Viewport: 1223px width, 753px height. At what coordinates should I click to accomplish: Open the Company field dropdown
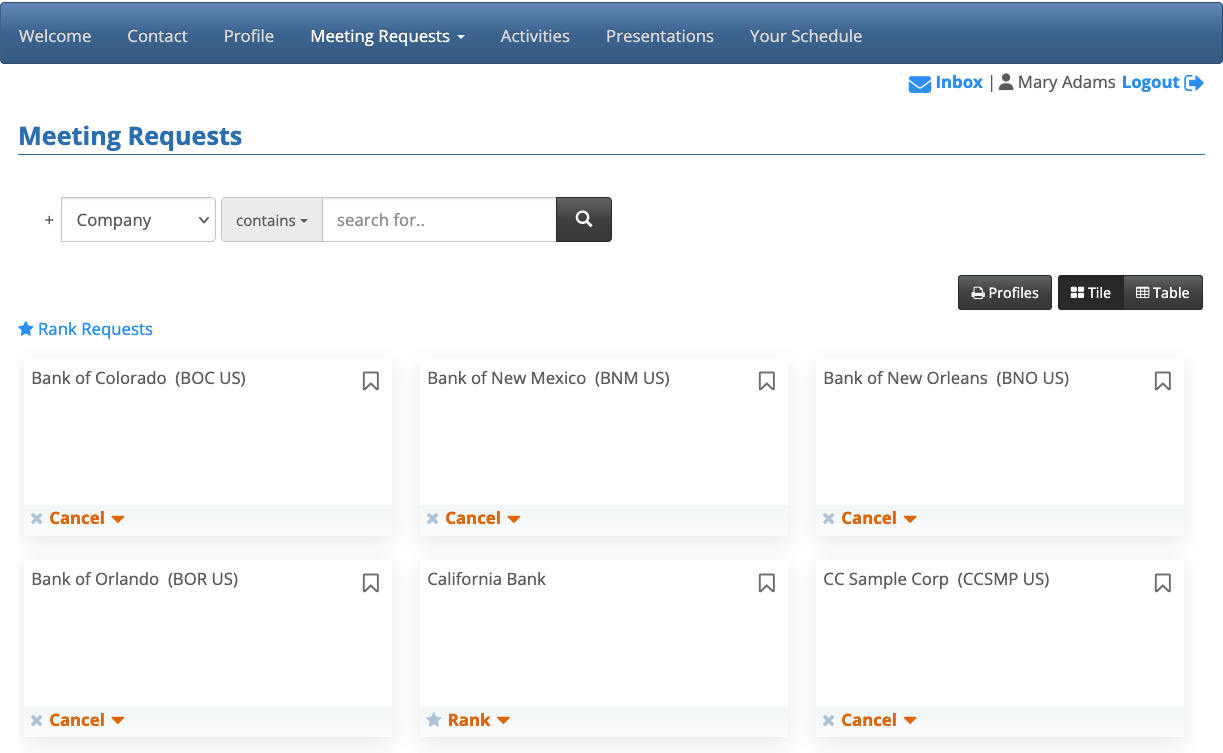139,220
